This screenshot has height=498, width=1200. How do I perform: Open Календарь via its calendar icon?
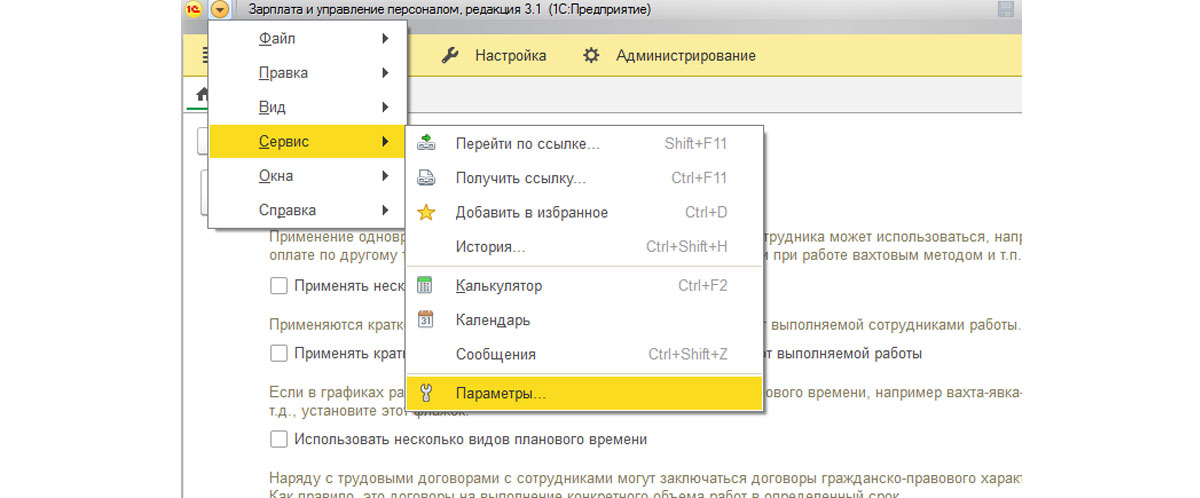click(425, 320)
